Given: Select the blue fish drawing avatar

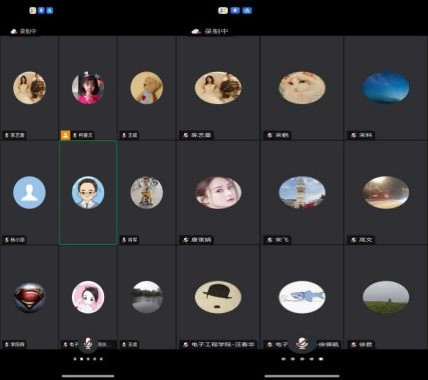Looking at the screenshot, I should pos(302,297).
